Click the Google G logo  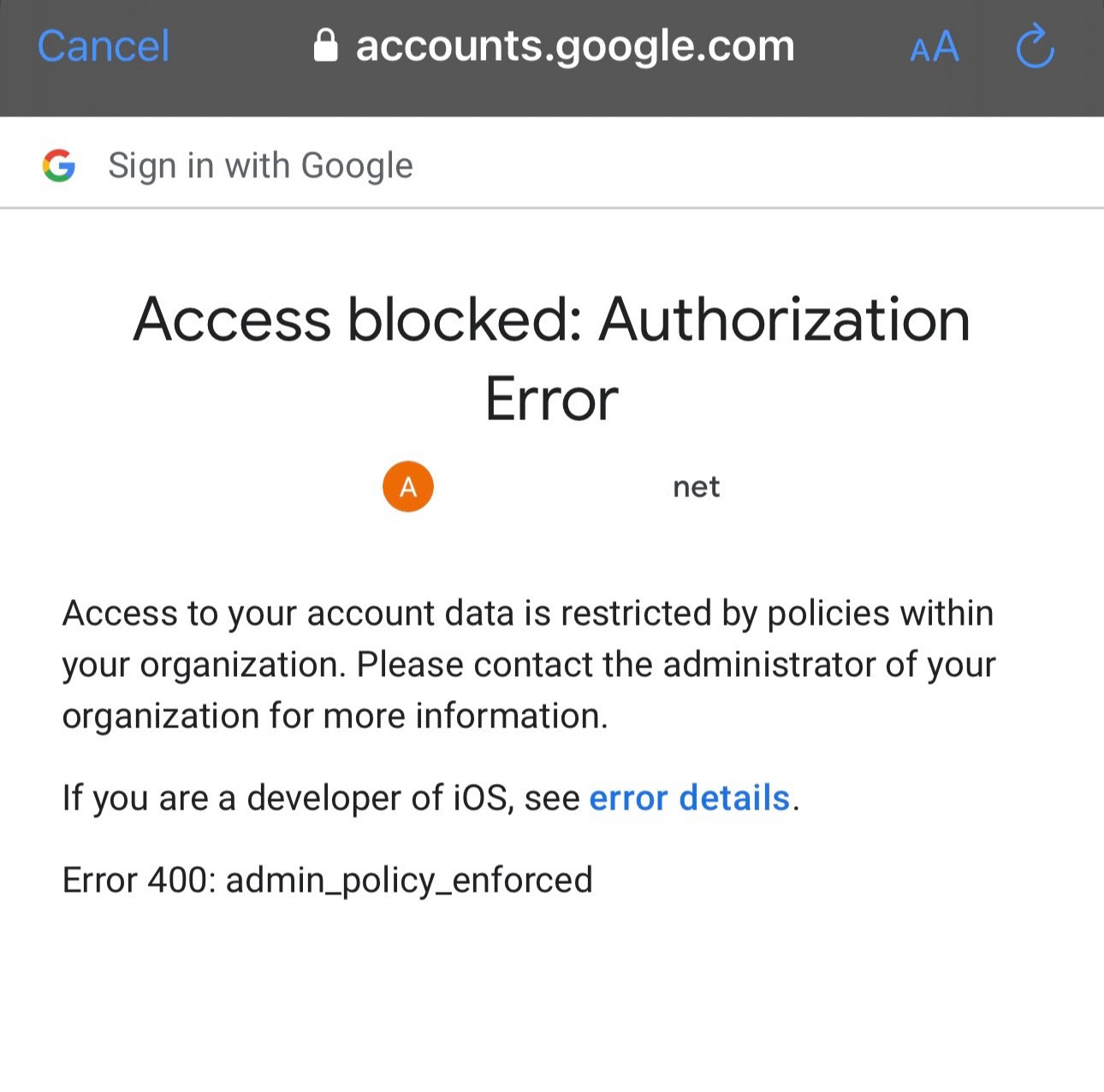coord(59,165)
